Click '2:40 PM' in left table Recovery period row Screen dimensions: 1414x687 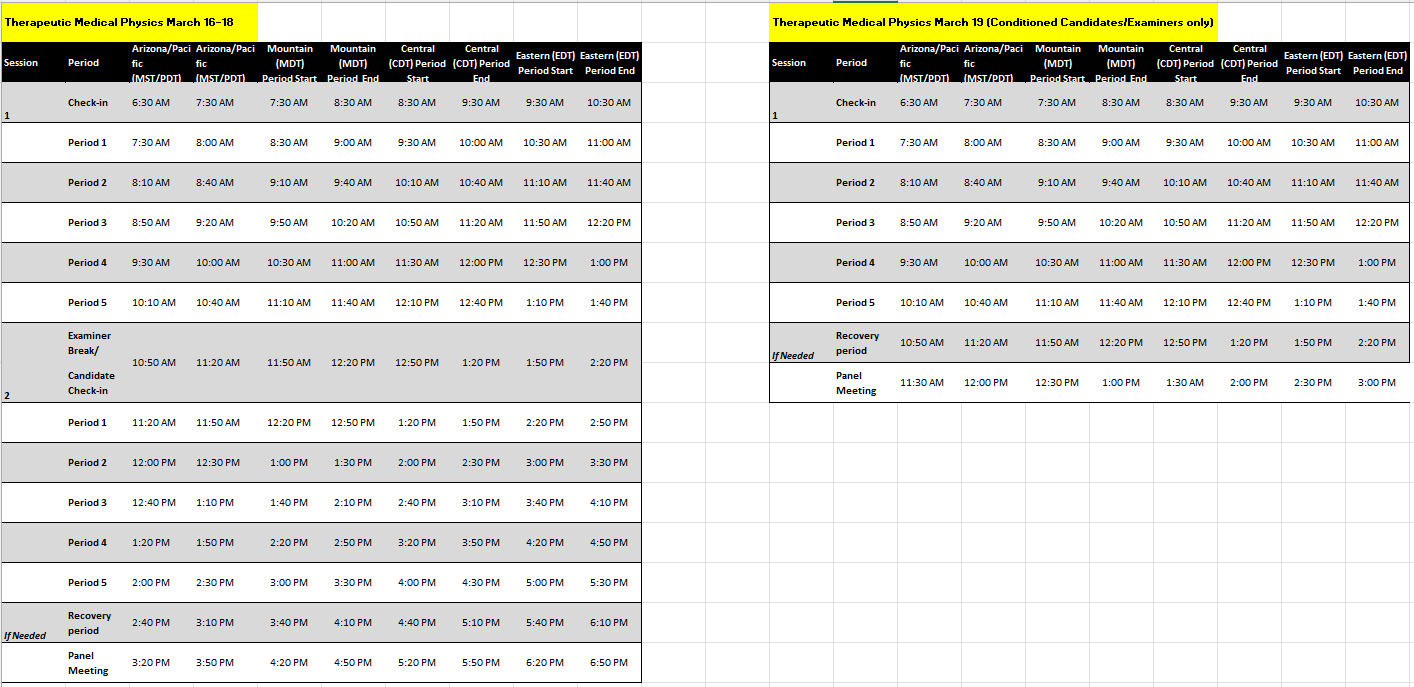(x=151, y=623)
